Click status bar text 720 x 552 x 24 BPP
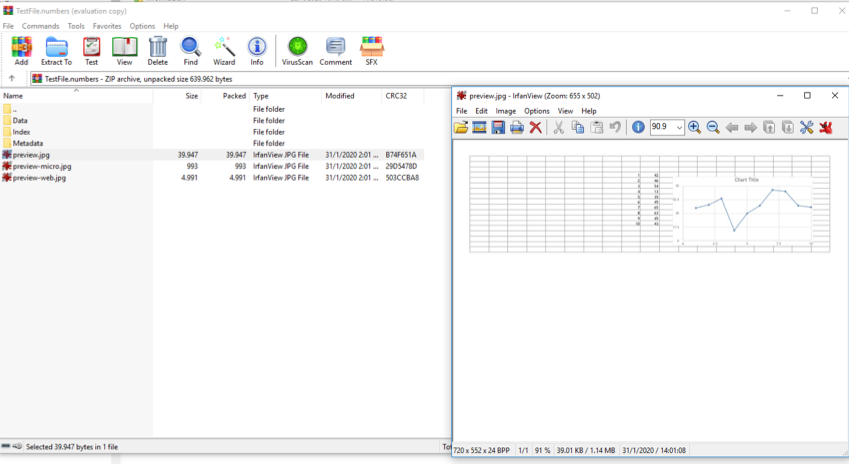The height and width of the screenshot is (464, 849). coord(481,450)
